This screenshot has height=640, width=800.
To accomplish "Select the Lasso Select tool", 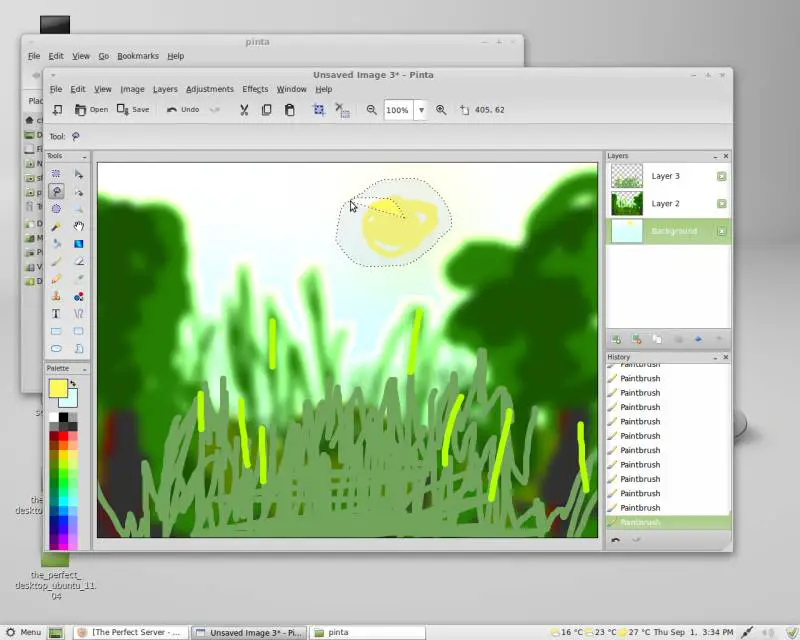I will (x=56, y=191).
